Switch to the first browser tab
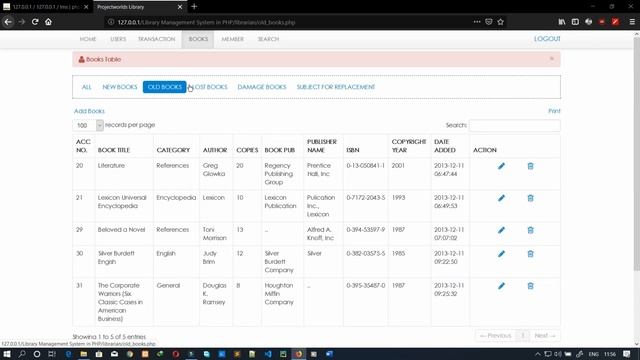Image resolution: width=640 pixels, height=360 pixels. [46, 7]
